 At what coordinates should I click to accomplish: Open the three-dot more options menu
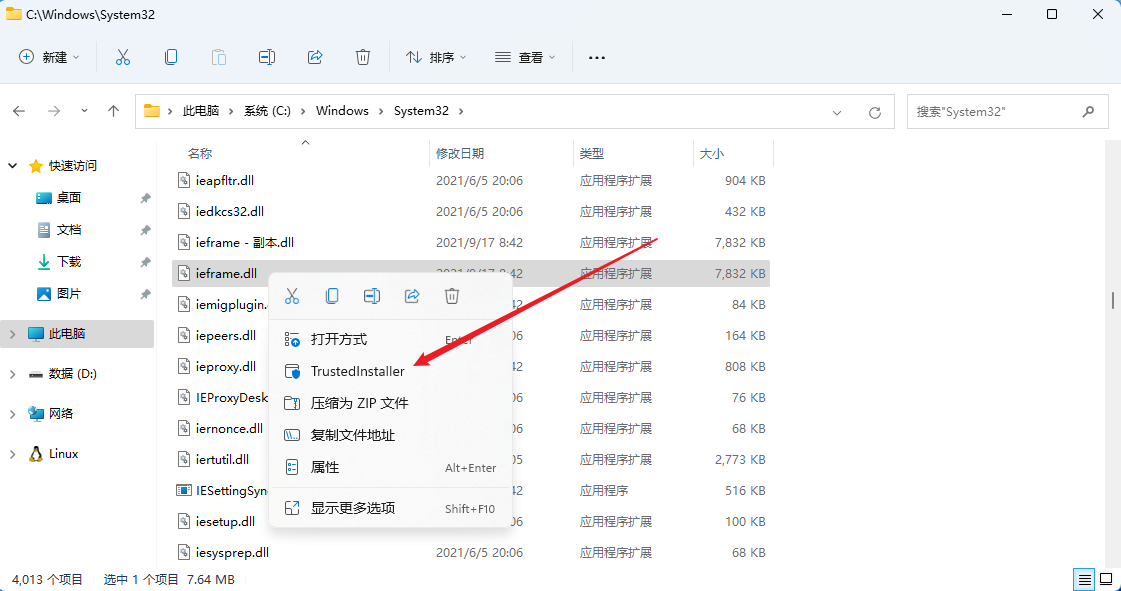[597, 57]
